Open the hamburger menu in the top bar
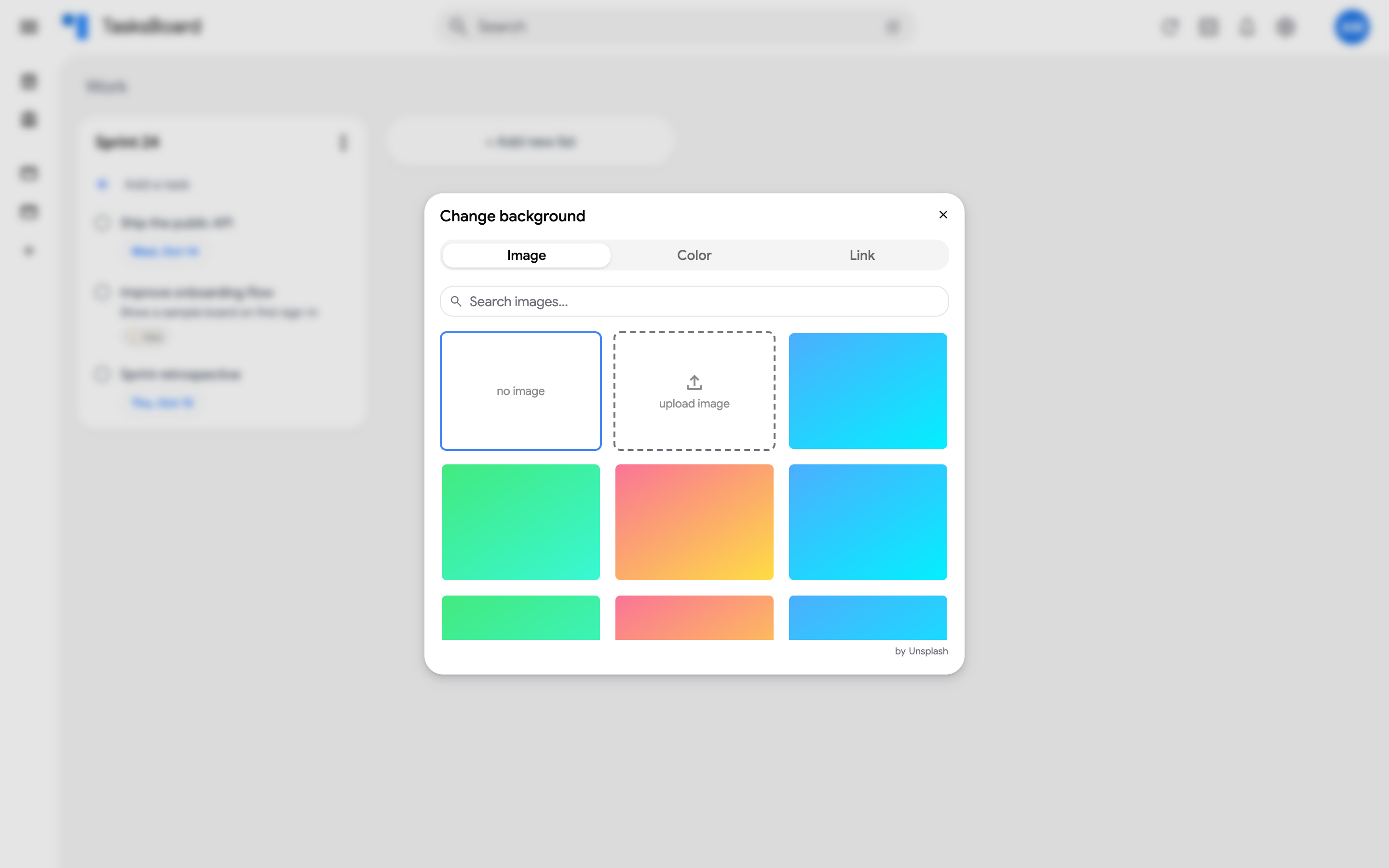 pos(29,27)
